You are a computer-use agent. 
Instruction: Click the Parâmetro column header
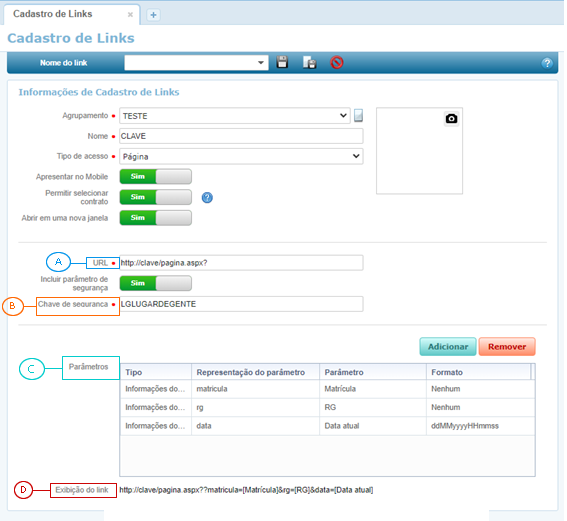click(373, 372)
